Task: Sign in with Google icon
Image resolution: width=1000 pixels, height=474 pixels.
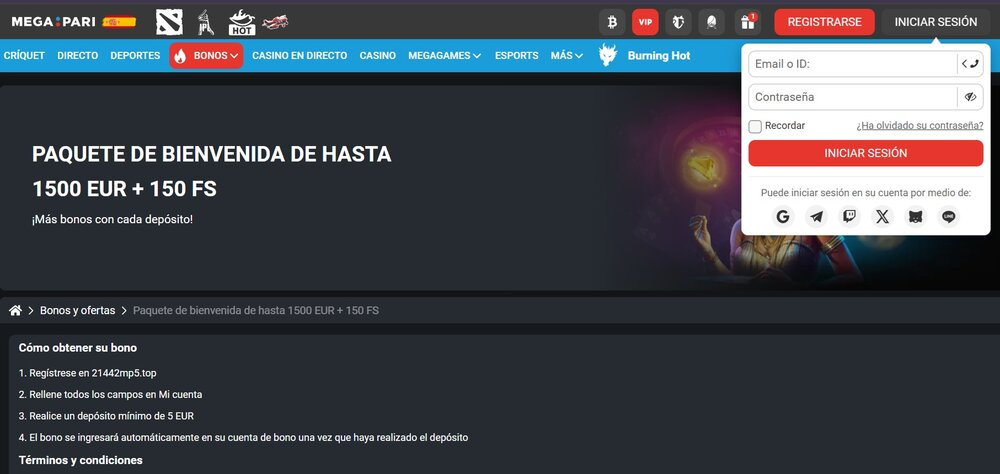Action: pos(783,217)
